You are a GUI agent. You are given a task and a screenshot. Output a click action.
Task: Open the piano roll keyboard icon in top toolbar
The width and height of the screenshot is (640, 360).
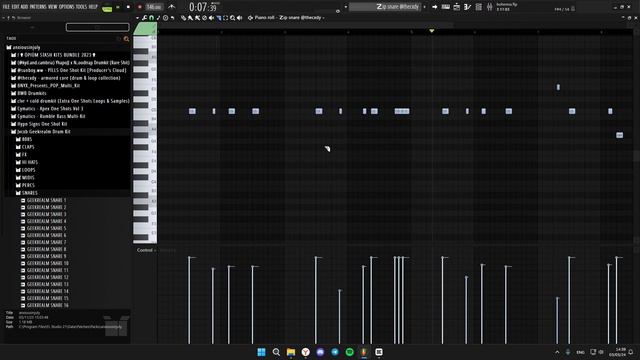pyautogui.click(x=446, y=7)
